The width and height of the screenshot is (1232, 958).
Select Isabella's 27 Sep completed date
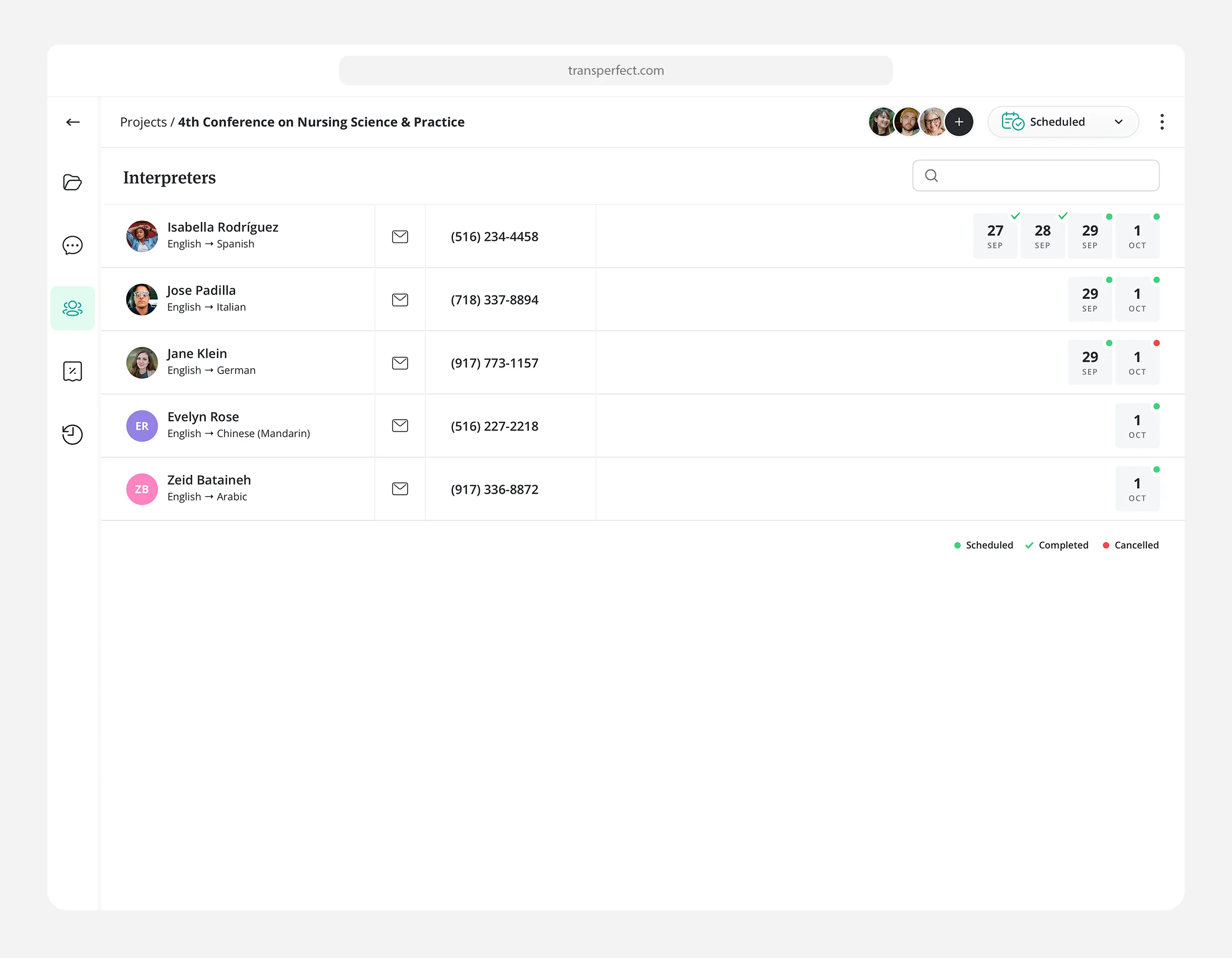(995, 237)
